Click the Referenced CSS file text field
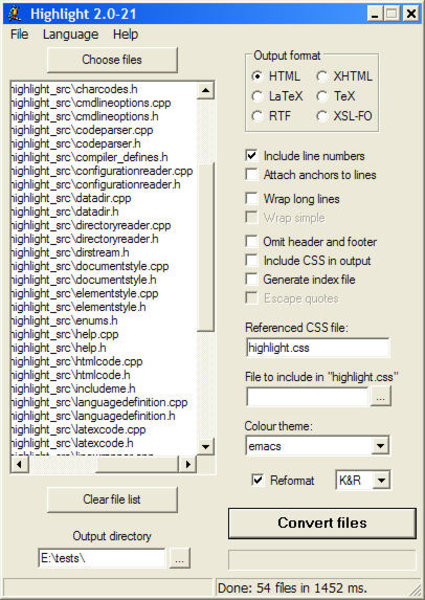The image size is (425, 600). click(318, 348)
